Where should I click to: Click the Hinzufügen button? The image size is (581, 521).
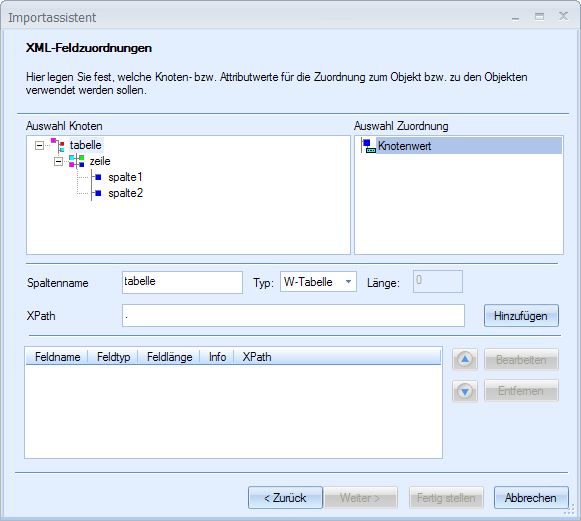point(521,316)
